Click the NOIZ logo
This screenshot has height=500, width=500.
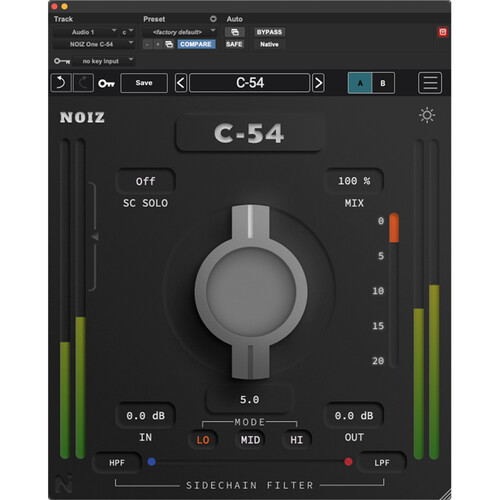click(82, 117)
